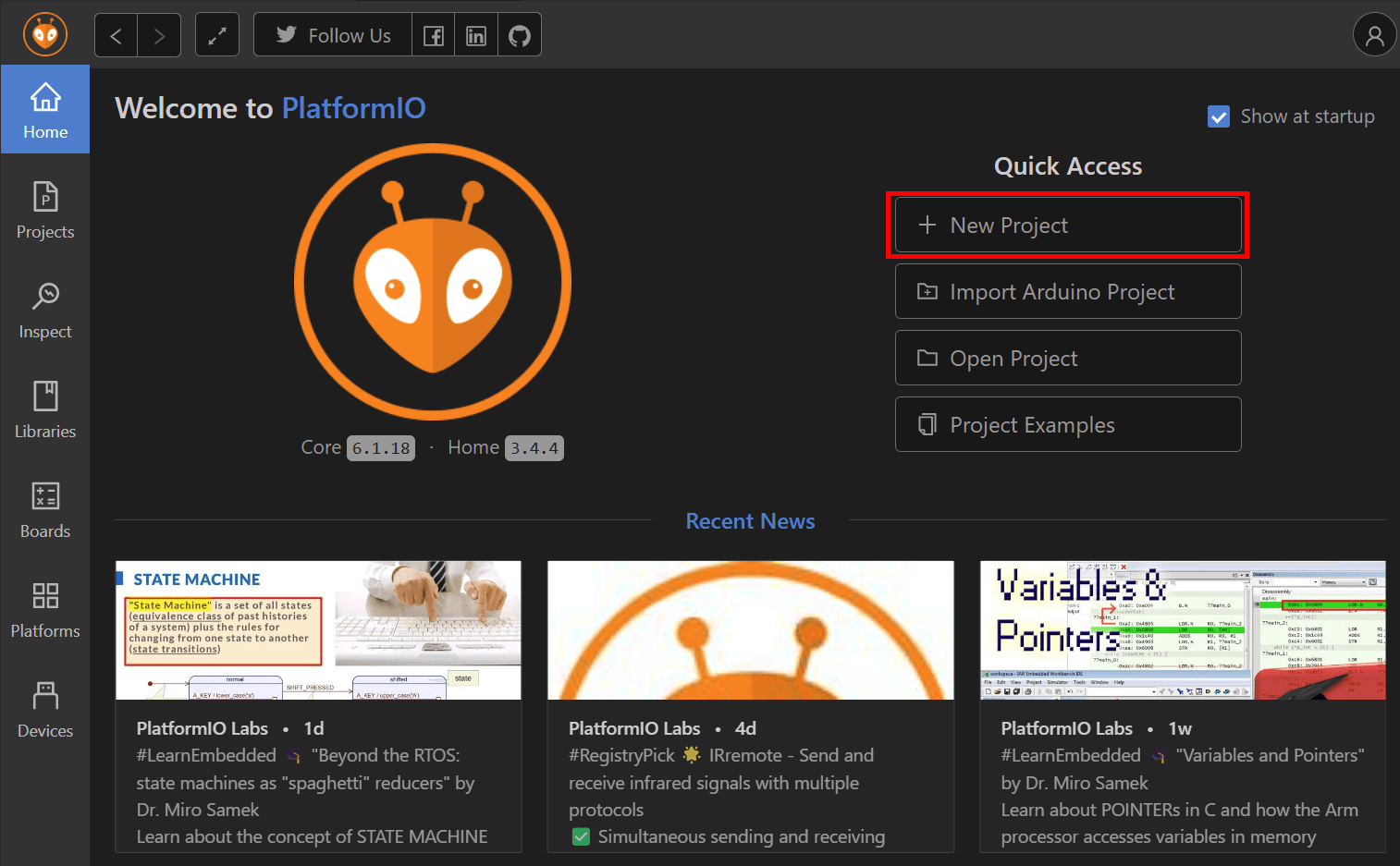
Task: Click the Recent News heading link
Action: tap(750, 521)
